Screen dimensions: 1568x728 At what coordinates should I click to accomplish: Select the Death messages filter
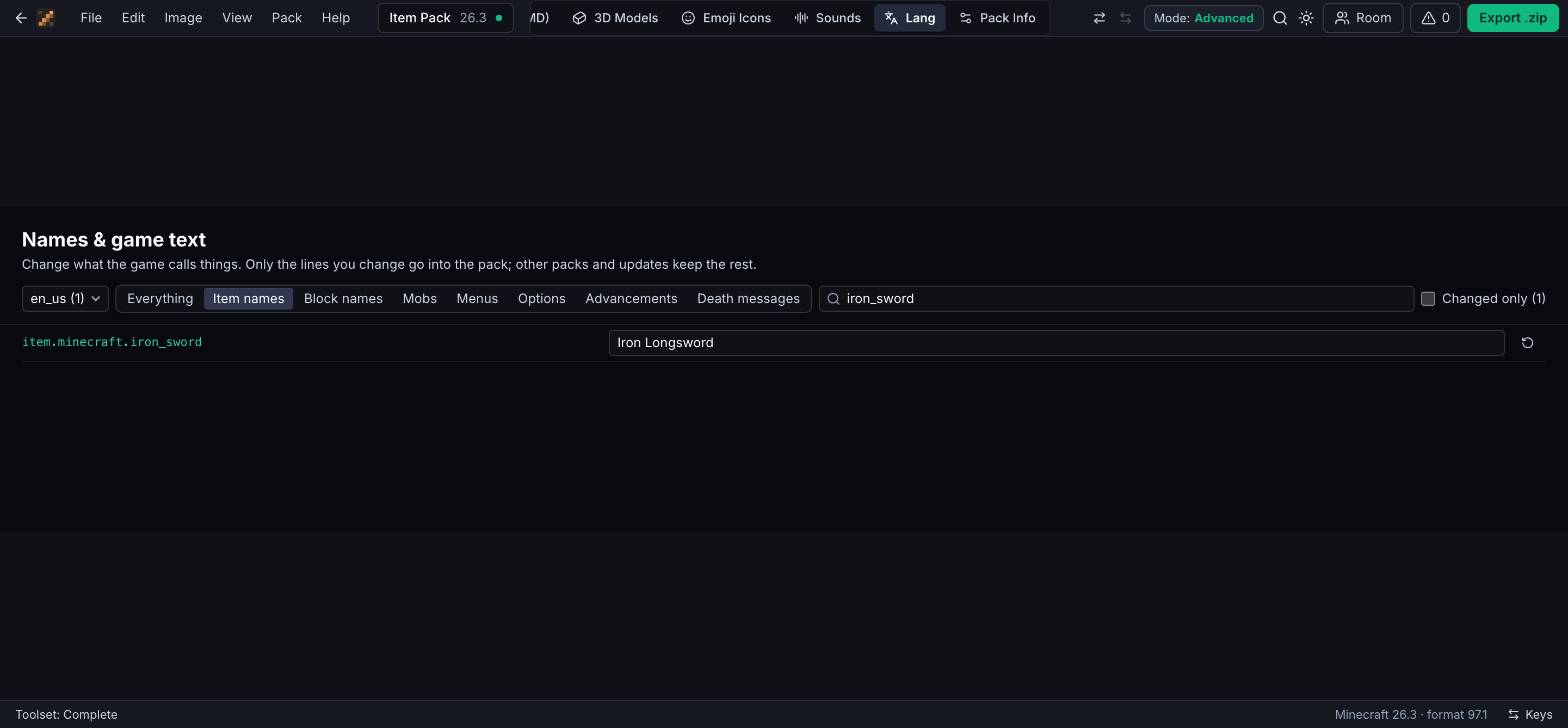click(748, 299)
